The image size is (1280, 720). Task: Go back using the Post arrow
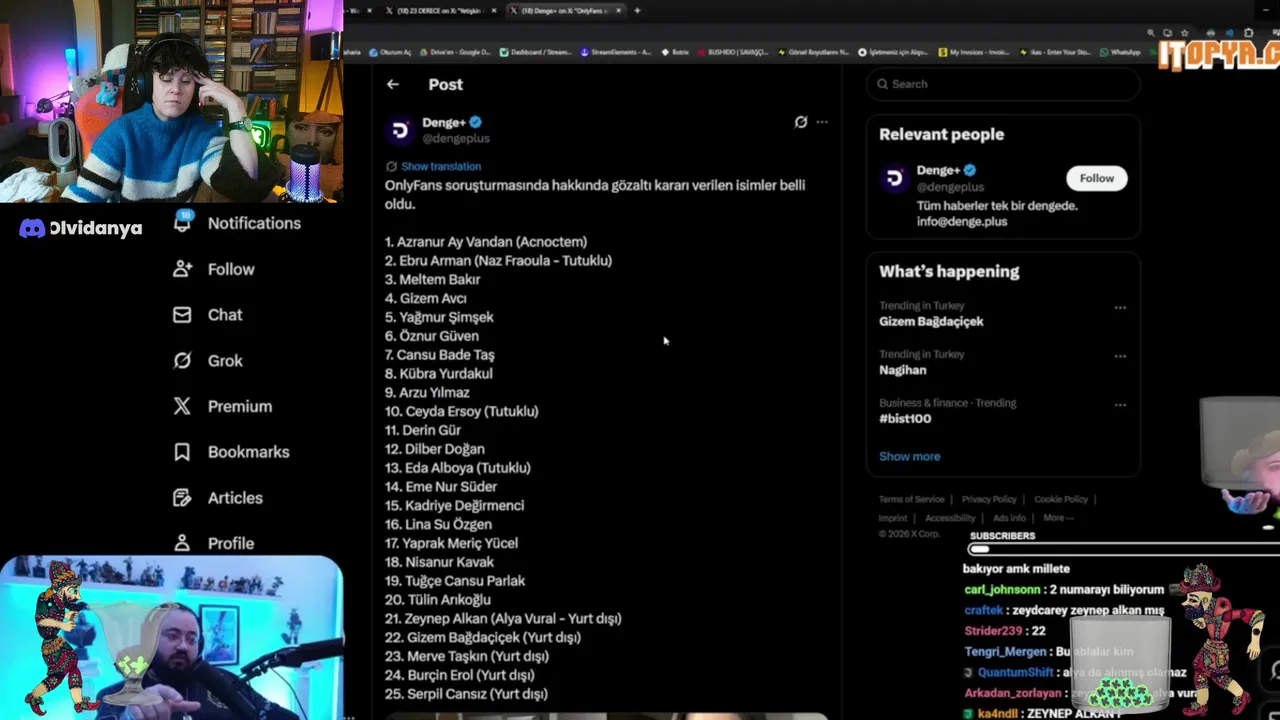pos(393,85)
